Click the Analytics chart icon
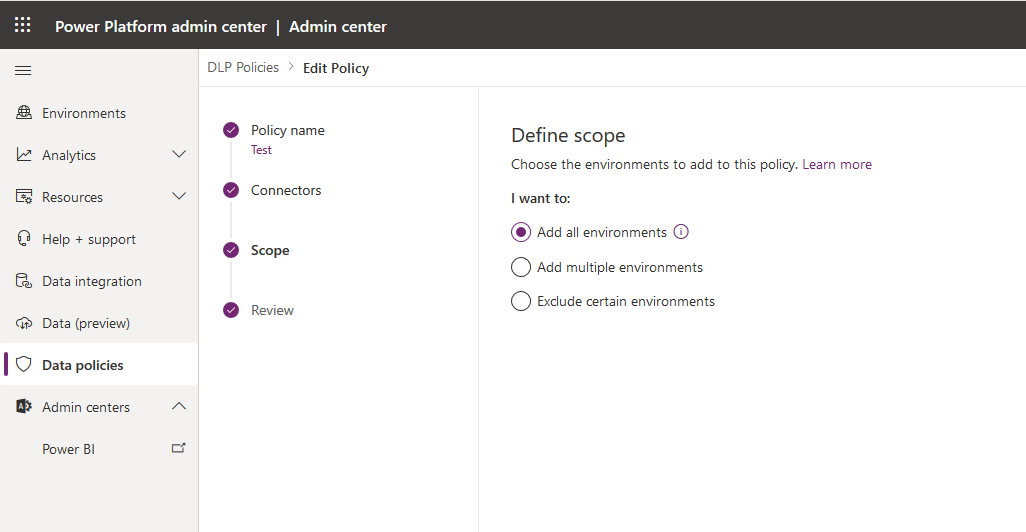This screenshot has height=532, width=1026. point(24,154)
